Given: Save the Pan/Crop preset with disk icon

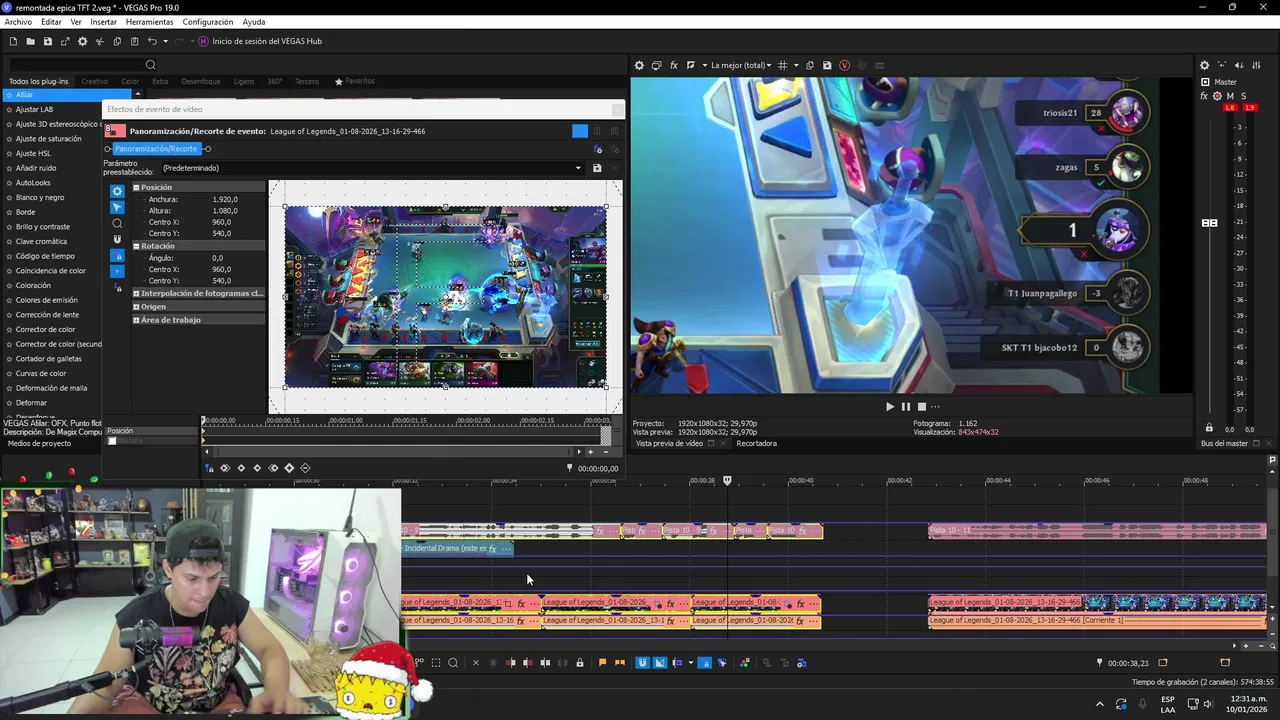Looking at the screenshot, I should (597, 168).
